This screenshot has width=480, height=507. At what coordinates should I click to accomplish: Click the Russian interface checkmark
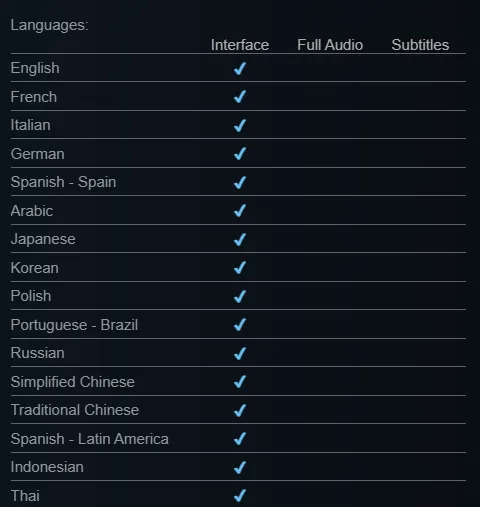pos(240,353)
